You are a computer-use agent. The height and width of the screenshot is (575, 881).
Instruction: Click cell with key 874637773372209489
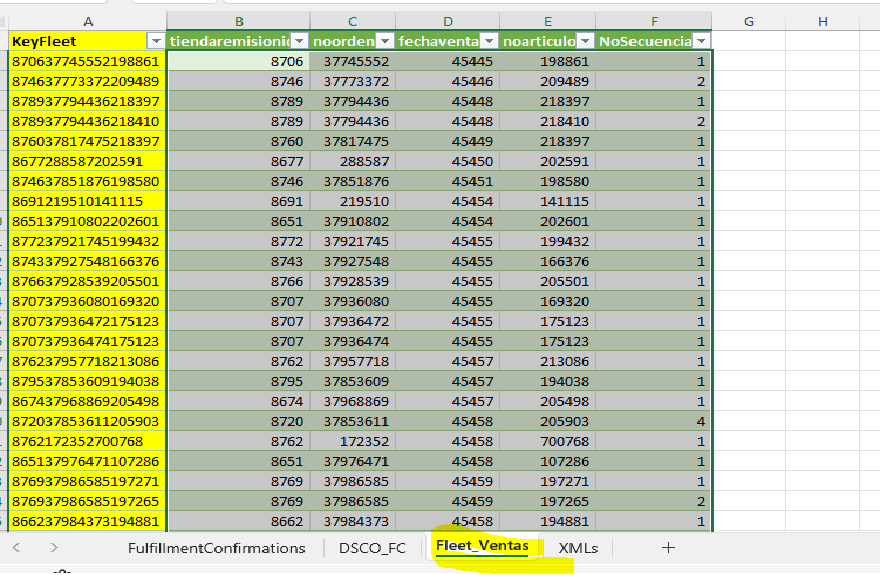coord(88,82)
